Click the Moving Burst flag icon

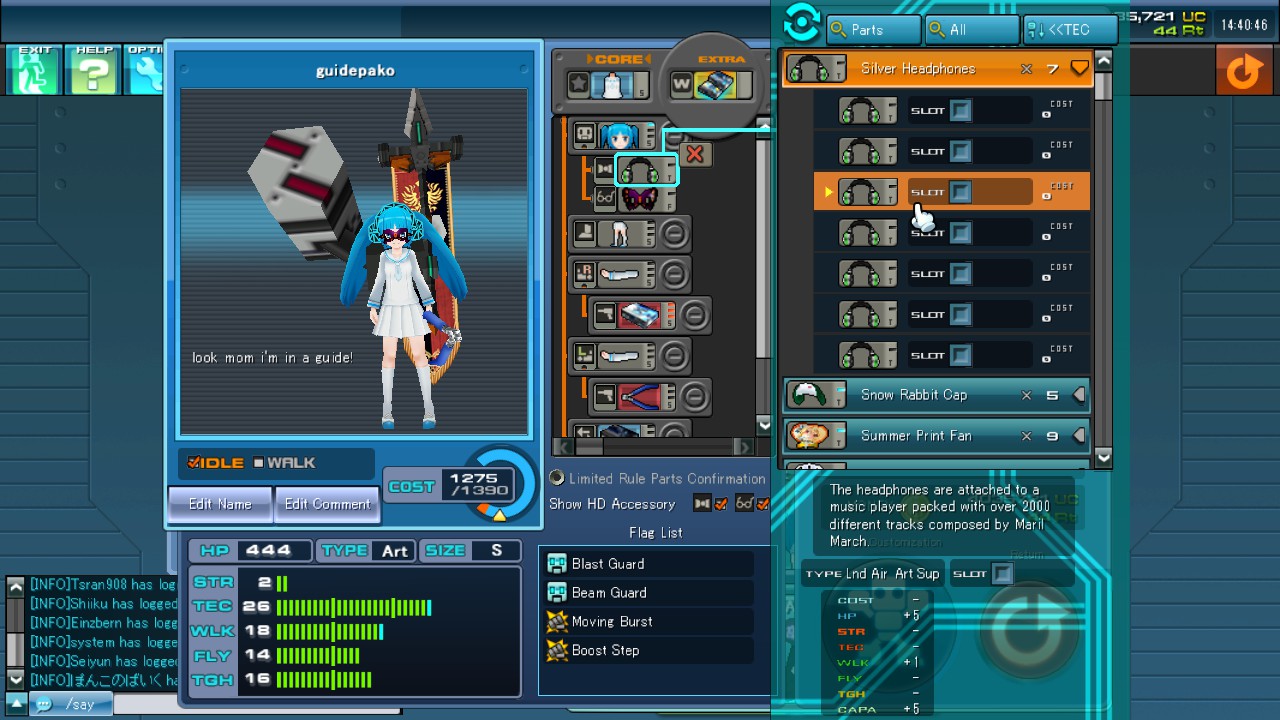557,622
